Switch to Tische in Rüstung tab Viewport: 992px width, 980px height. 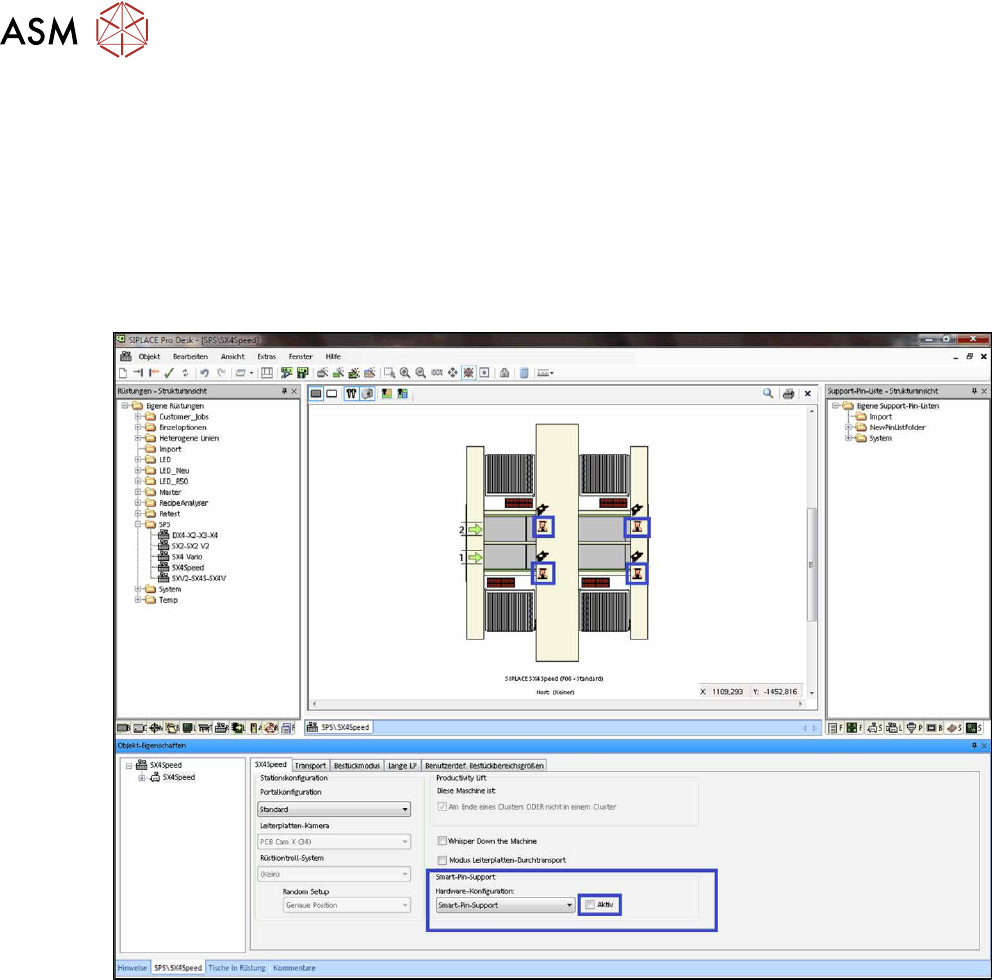point(237,967)
